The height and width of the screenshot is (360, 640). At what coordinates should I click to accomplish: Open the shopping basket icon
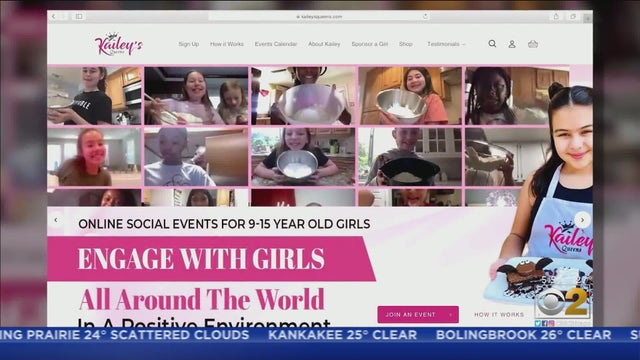(x=533, y=44)
